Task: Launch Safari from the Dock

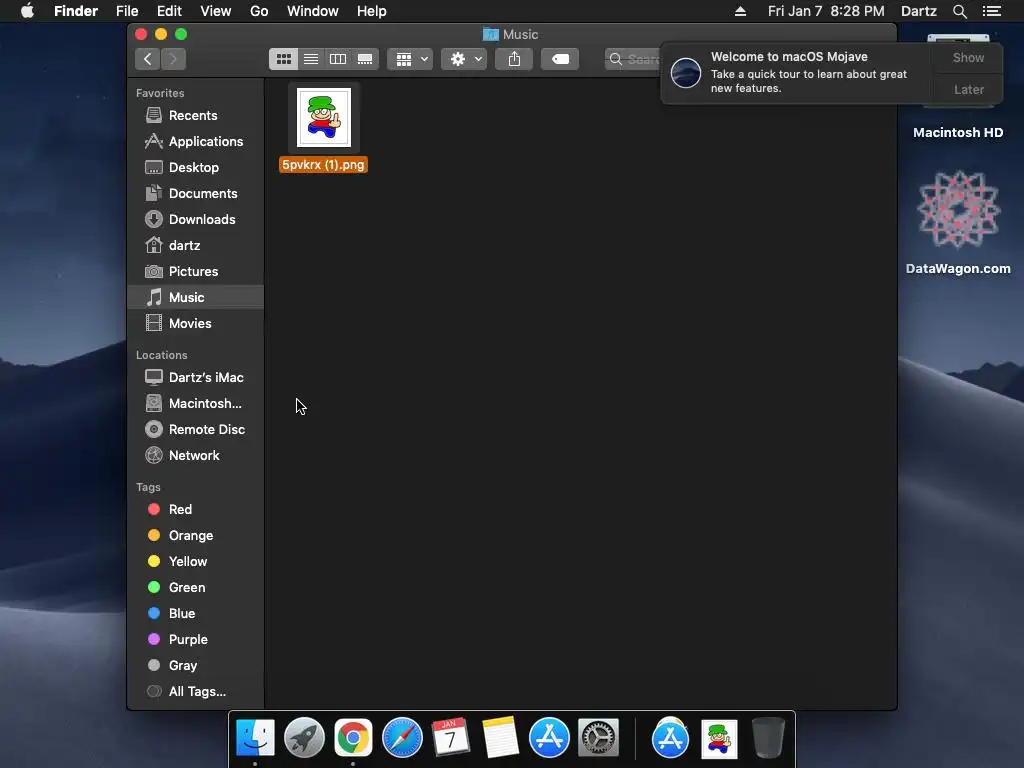Action: (x=402, y=738)
